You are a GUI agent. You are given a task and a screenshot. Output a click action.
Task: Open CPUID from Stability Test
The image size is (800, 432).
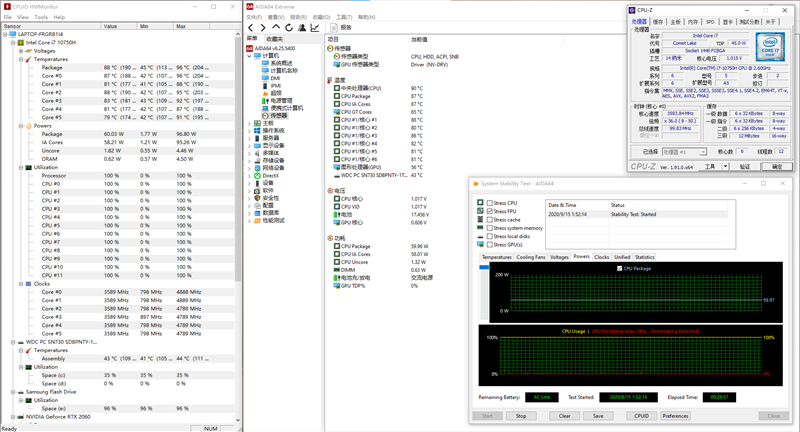[x=641, y=416]
